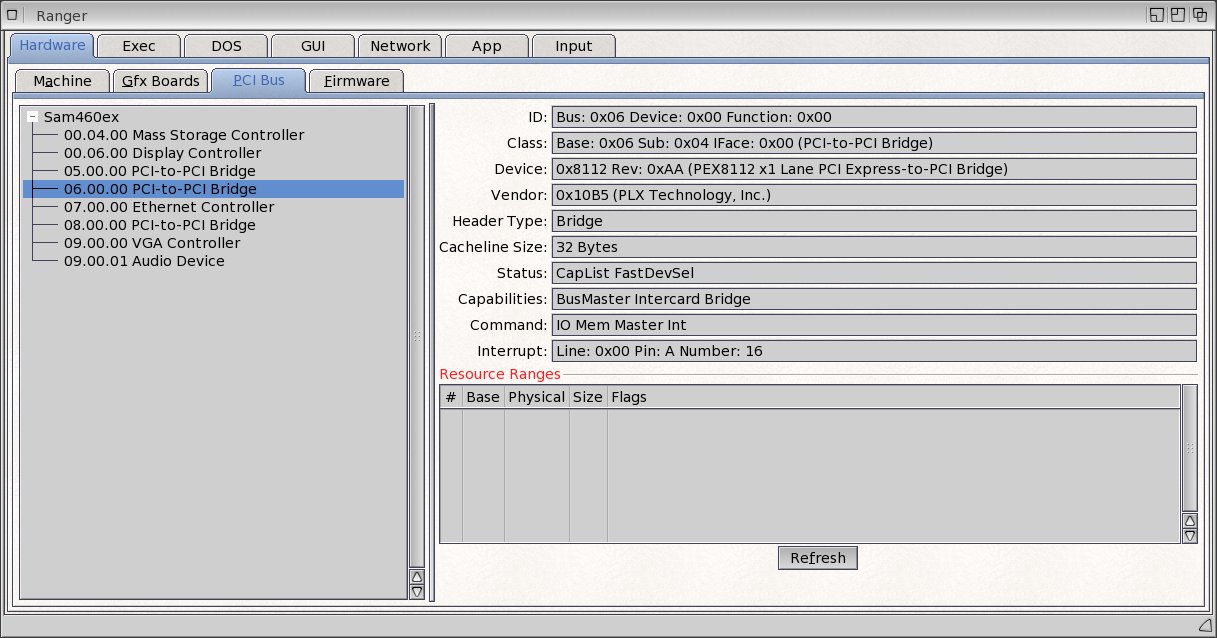
Task: Switch to Gfx Boards sub-tab
Action: coord(160,81)
